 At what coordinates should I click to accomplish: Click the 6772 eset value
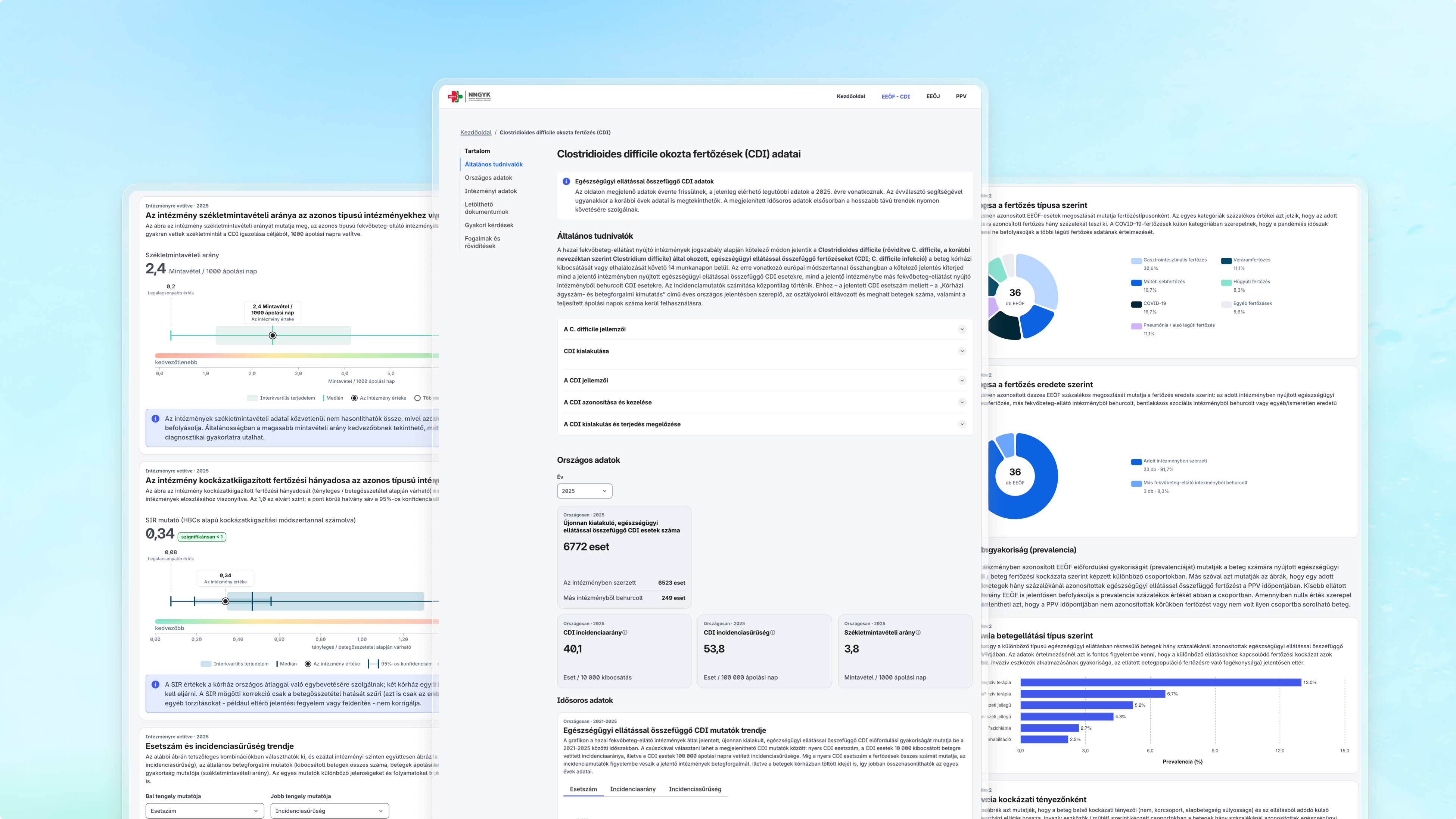pos(586,547)
